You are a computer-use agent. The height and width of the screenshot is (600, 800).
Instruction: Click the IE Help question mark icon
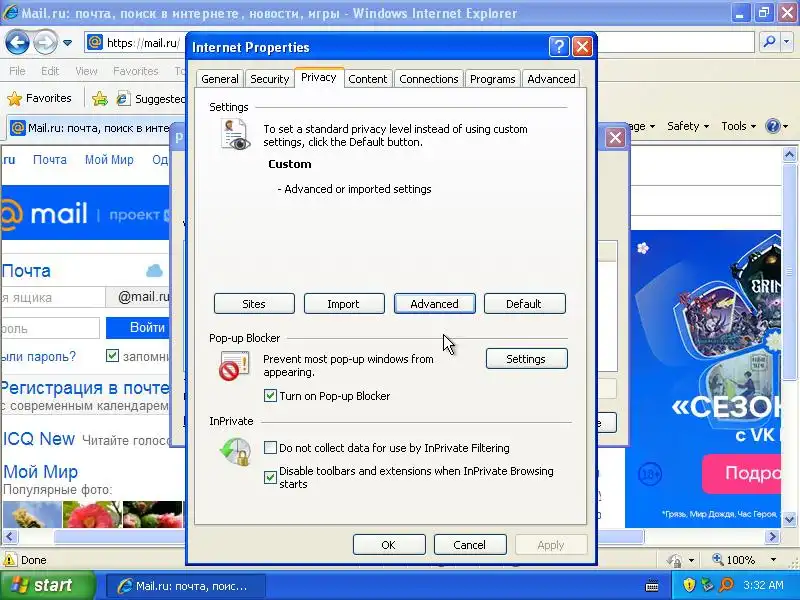773,126
